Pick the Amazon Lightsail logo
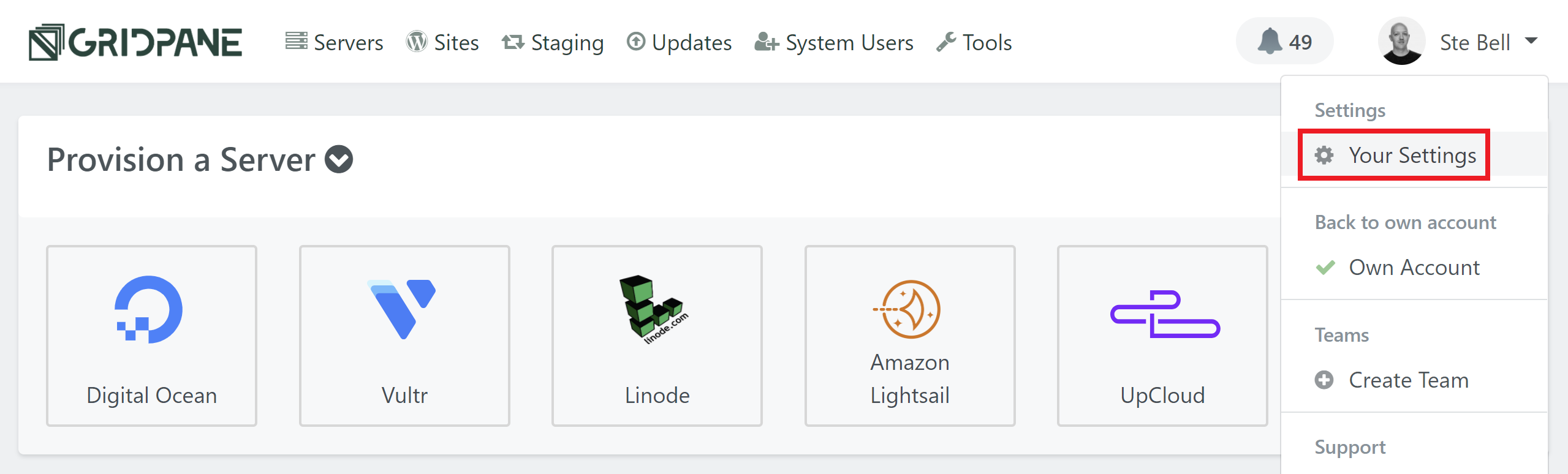This screenshot has height=474, width=1568. tap(908, 309)
